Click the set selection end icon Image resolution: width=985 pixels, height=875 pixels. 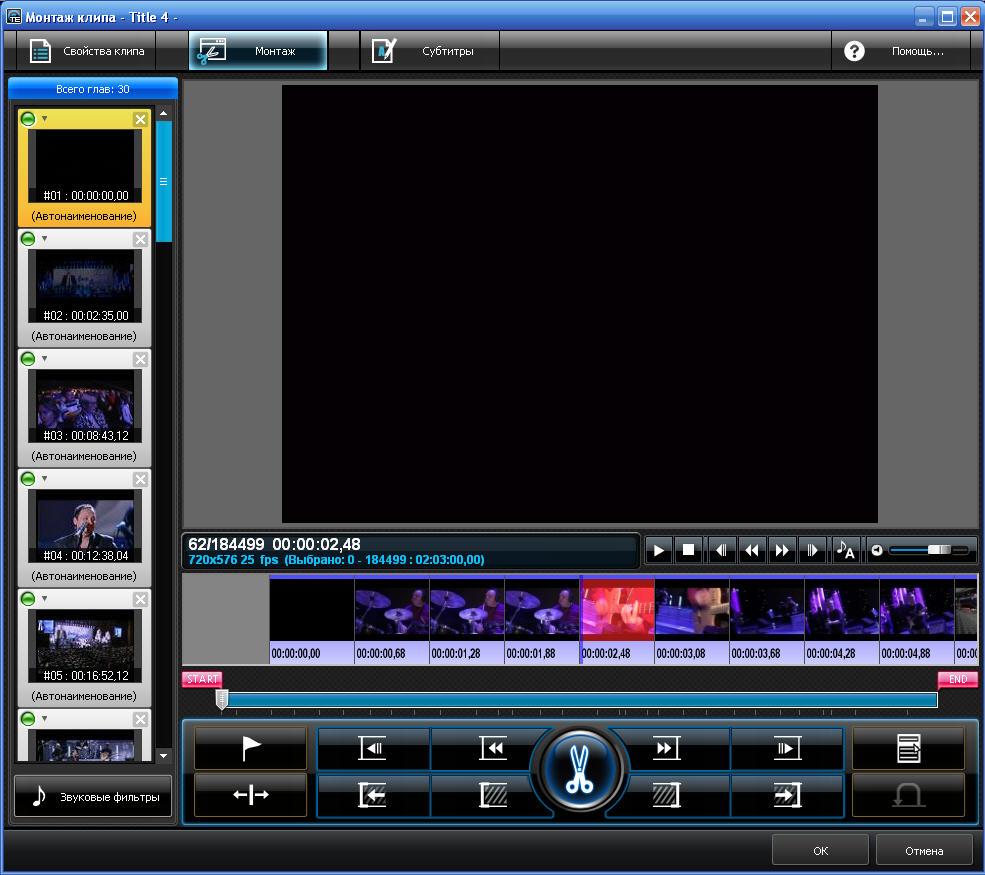[x=786, y=795]
